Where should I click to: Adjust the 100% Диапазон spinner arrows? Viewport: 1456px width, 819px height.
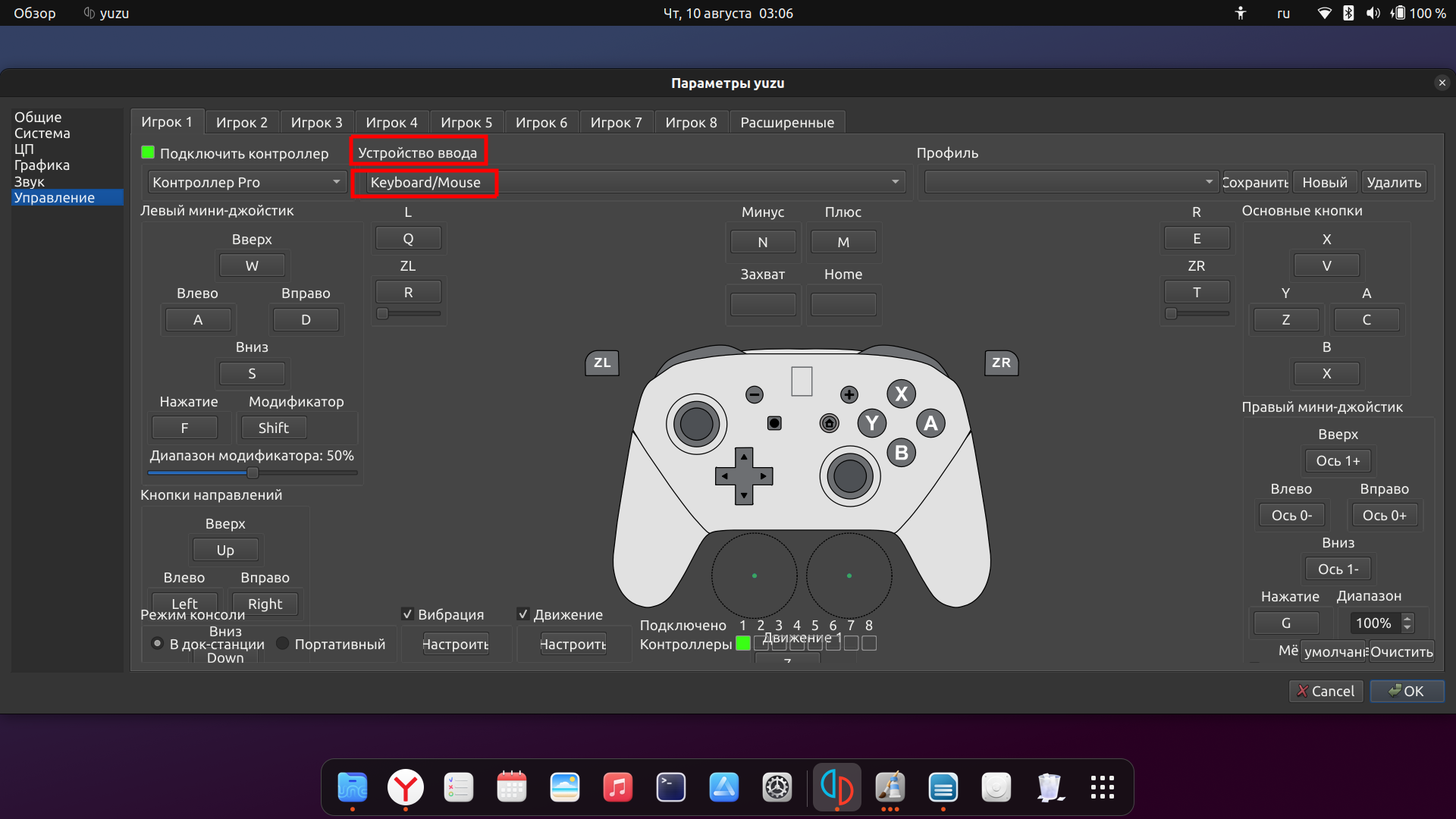click(x=1407, y=623)
